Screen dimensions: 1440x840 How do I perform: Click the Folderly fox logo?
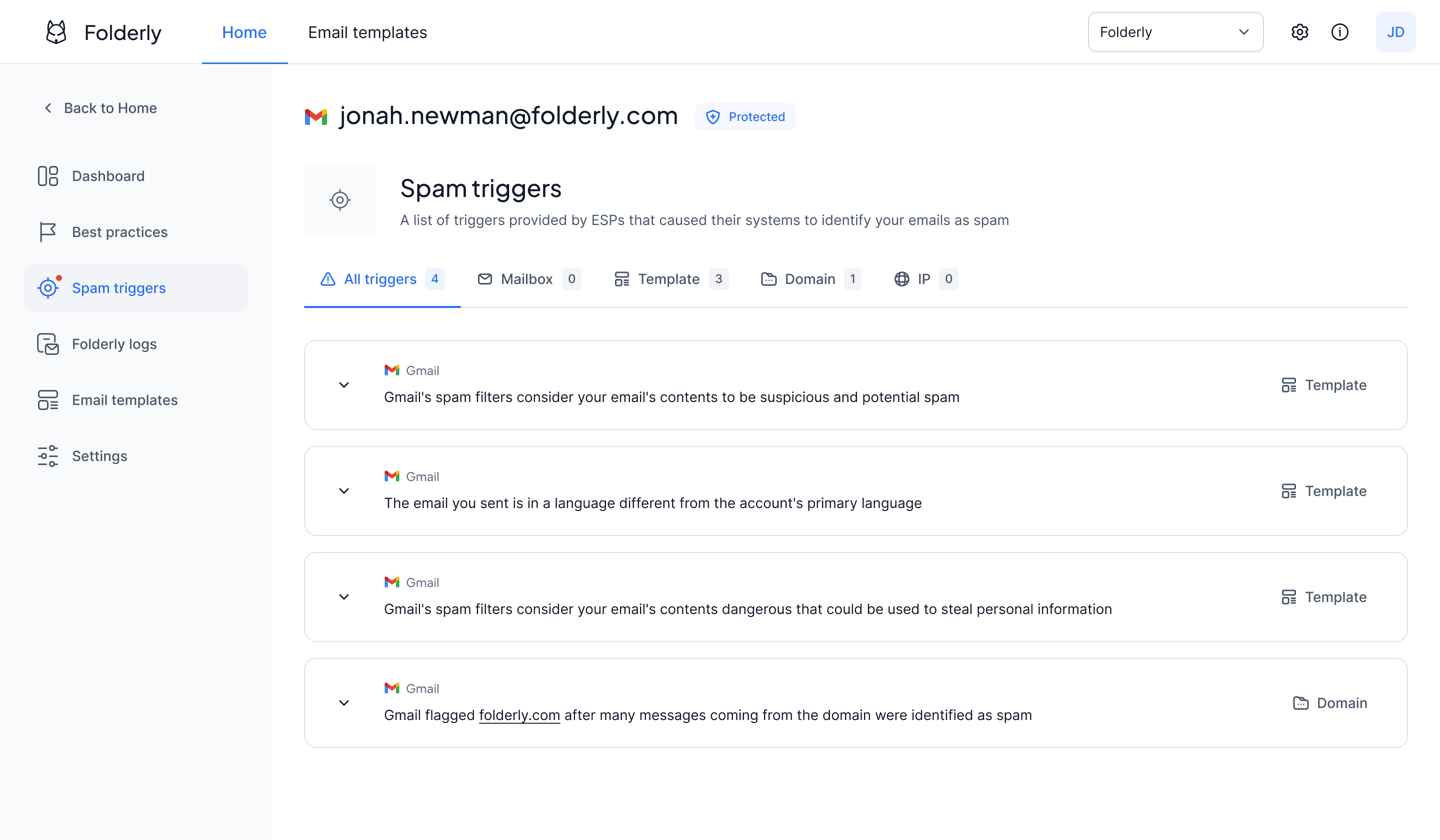pos(55,31)
